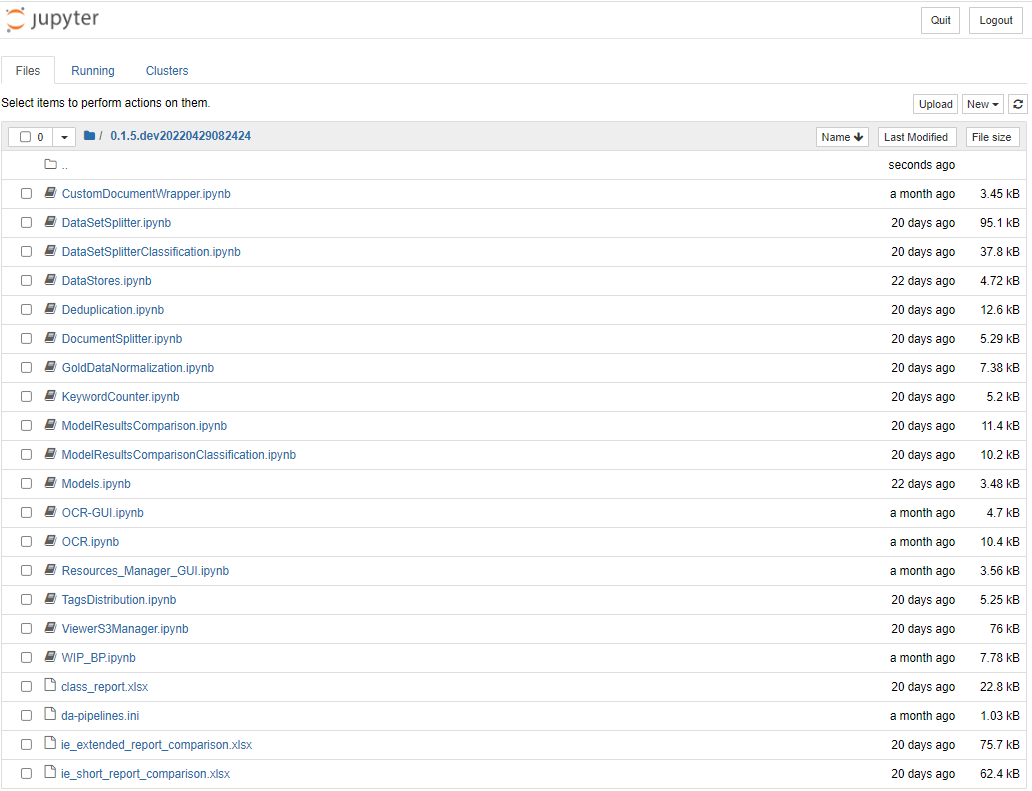Click the folder icon in breadcrumb
Viewport: 1032px width, 791px height.
click(90, 136)
